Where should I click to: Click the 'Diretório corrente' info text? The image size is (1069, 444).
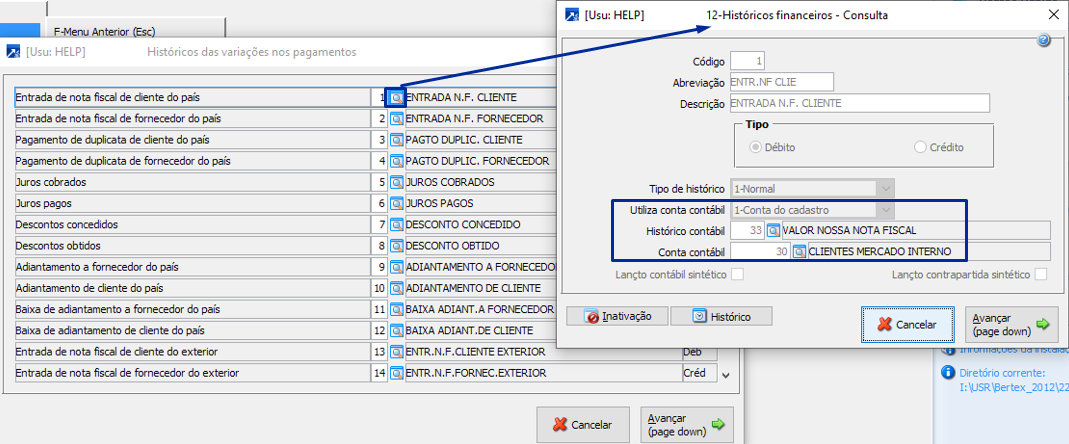click(1002, 373)
